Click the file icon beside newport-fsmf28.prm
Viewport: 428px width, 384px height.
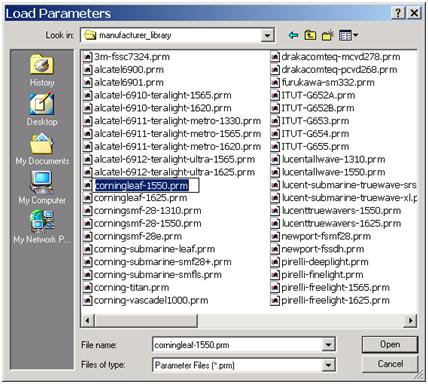pos(275,236)
